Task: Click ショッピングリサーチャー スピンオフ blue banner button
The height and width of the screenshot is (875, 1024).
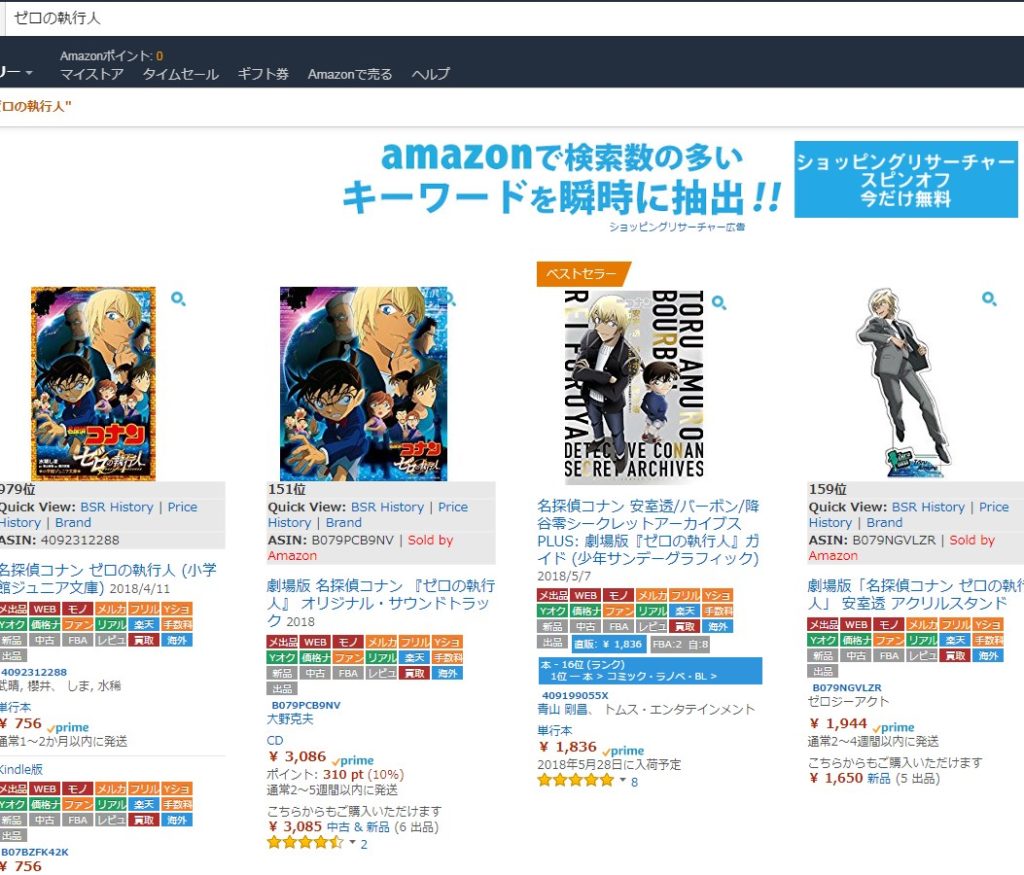Action: (906, 179)
